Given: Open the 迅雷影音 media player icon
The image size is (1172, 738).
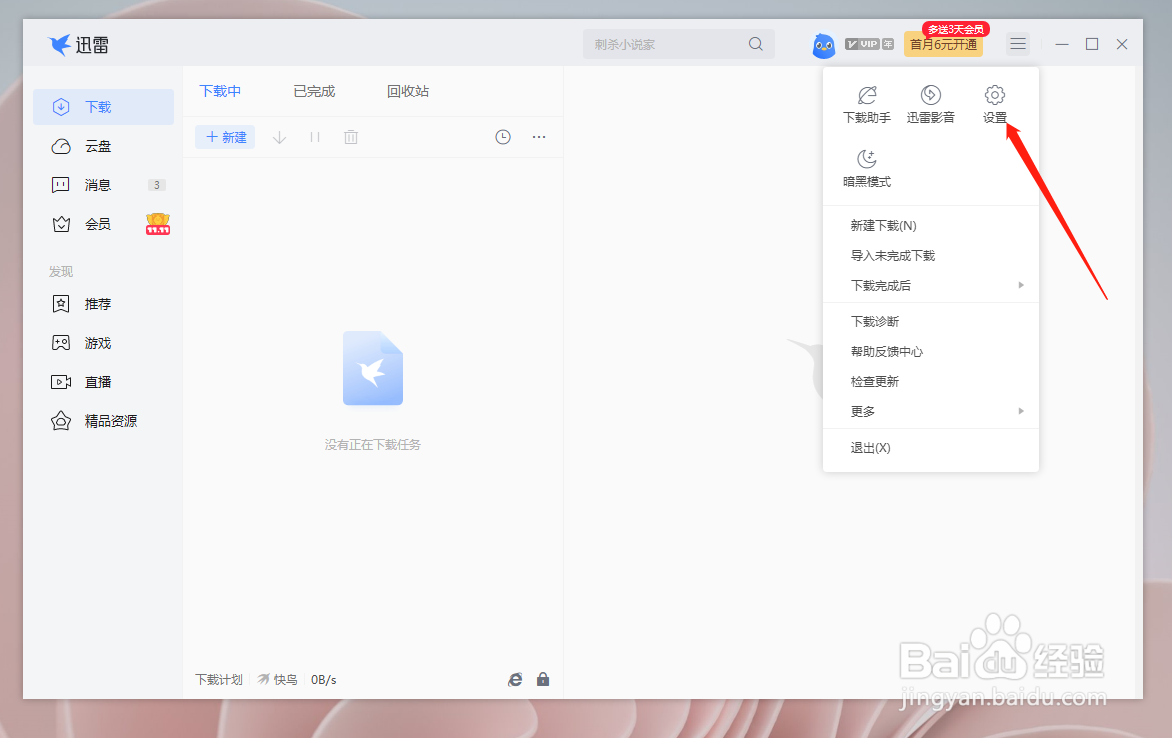Looking at the screenshot, I should [930, 103].
